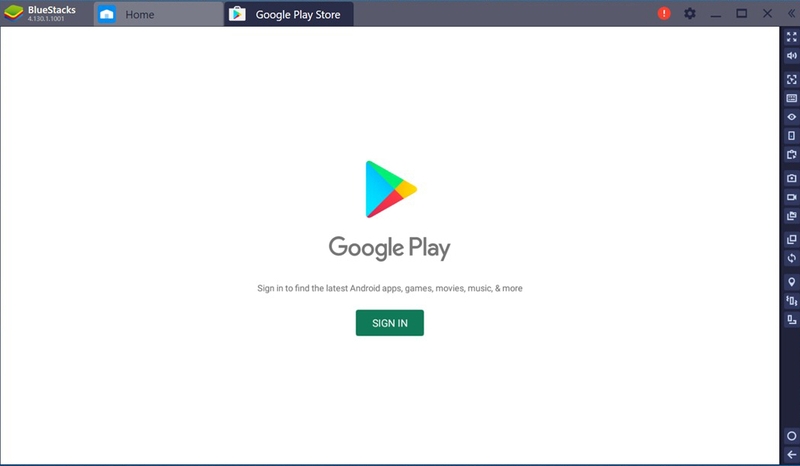Viewport: 800px width, 466px height.
Task: Click the 'Google Play' wordmark text
Action: 389,249
